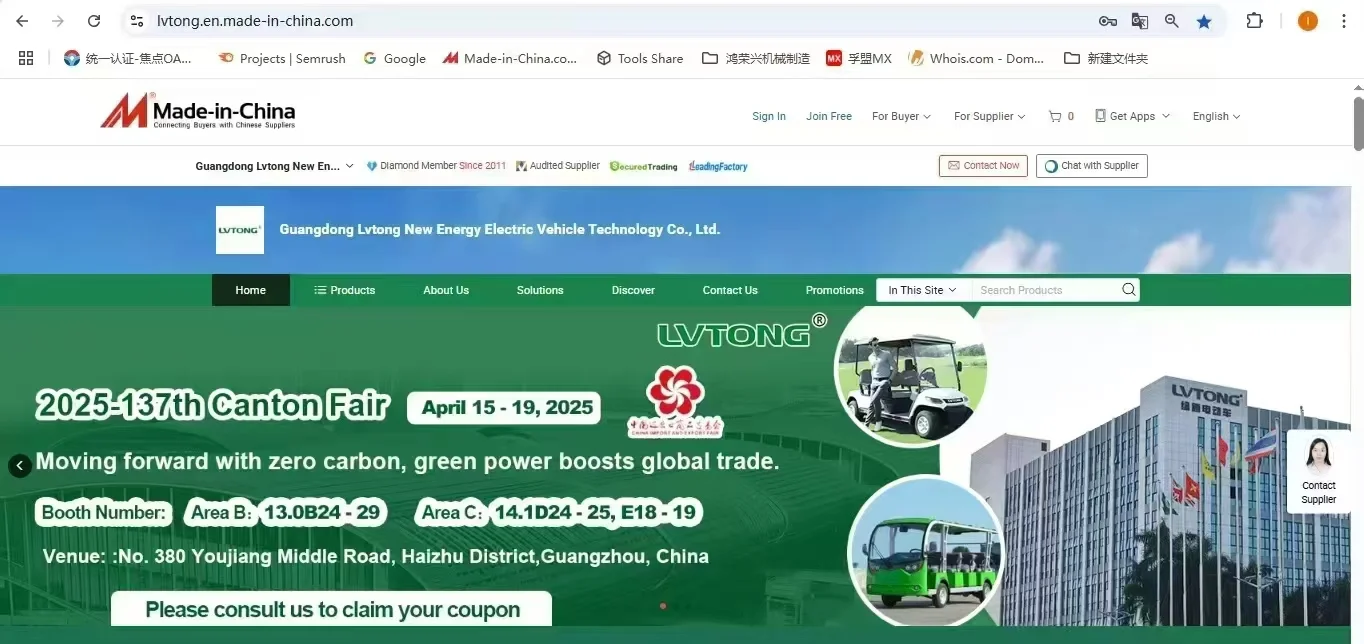Open the shopping cart icon

[1055, 116]
